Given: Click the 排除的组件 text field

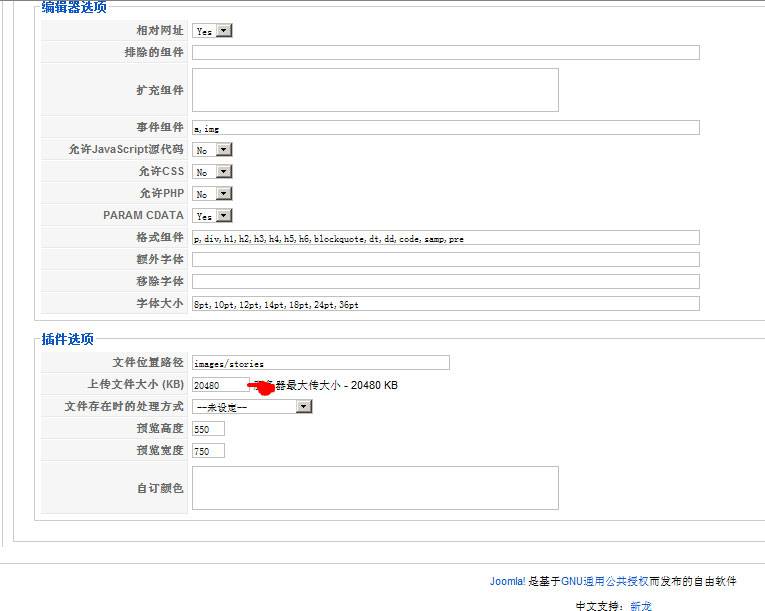Looking at the screenshot, I should [445, 53].
